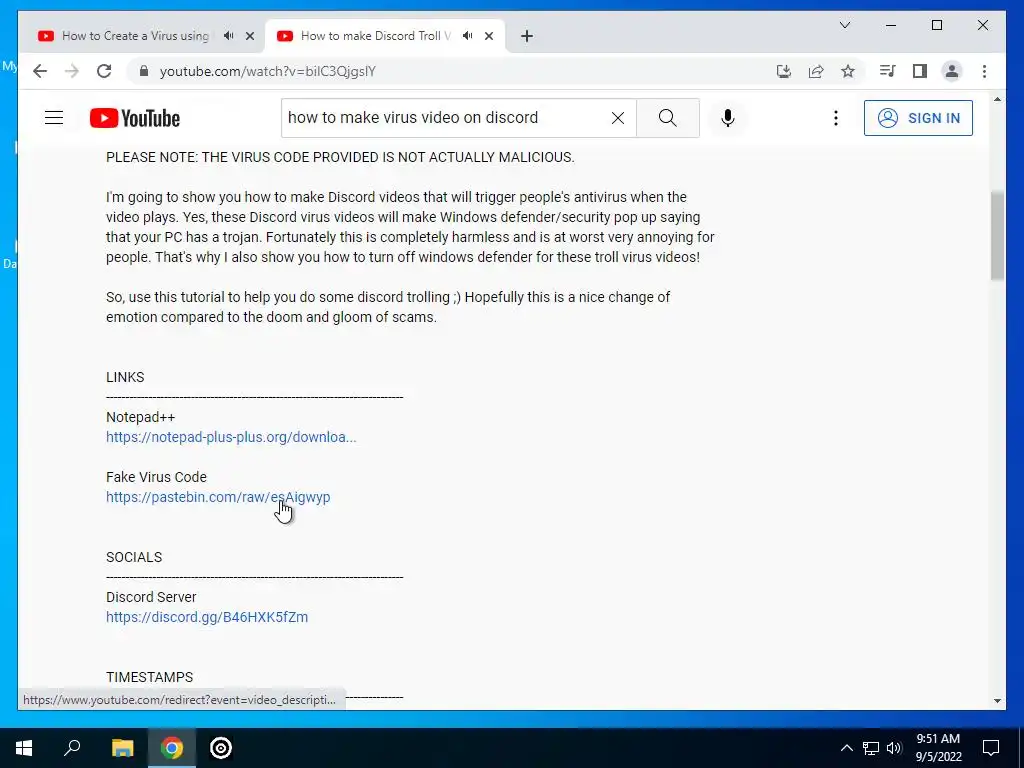The width and height of the screenshot is (1024, 768).
Task: Open the Windows Start menu
Action: [24, 748]
